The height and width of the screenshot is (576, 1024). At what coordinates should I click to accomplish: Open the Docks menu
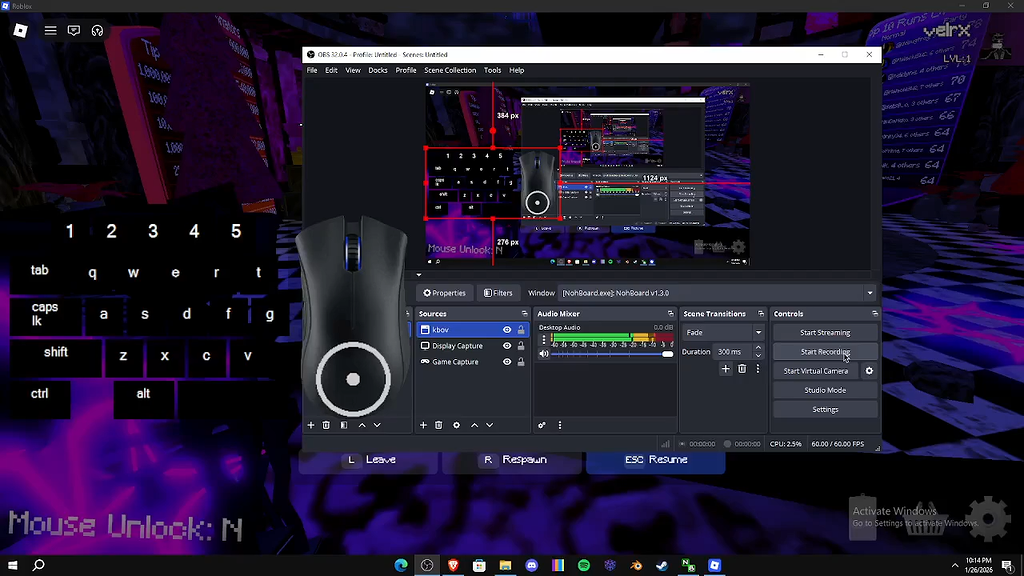(377, 70)
